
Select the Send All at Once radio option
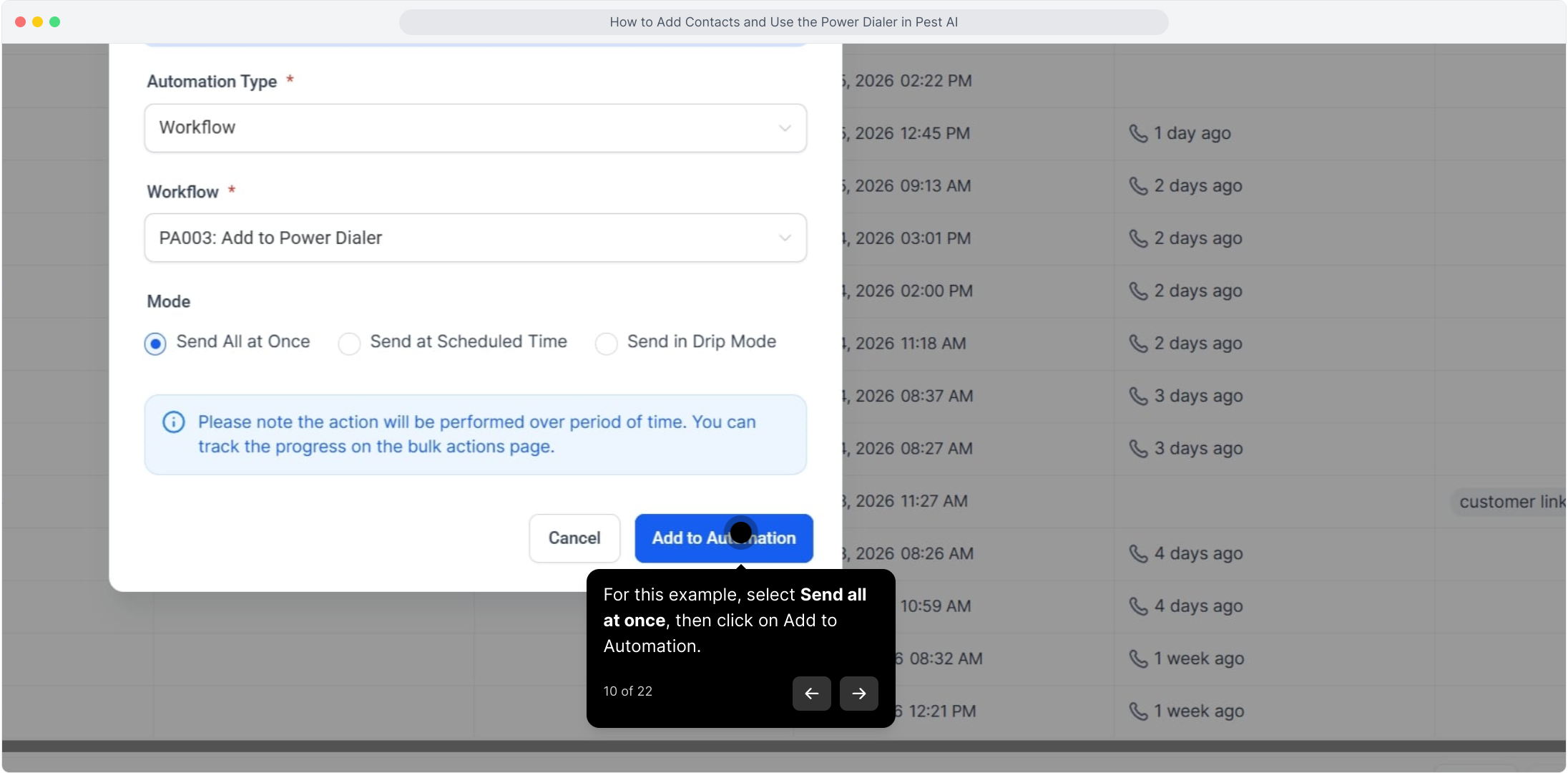point(155,344)
